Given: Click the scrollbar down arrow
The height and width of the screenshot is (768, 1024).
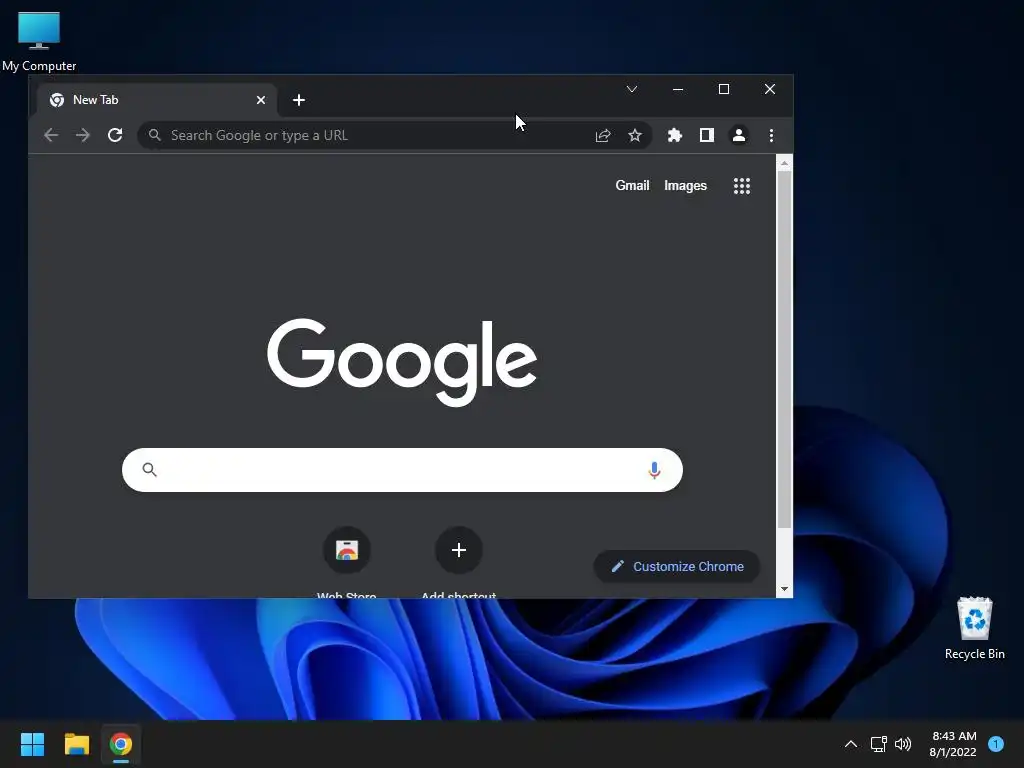Looking at the screenshot, I should (784, 589).
